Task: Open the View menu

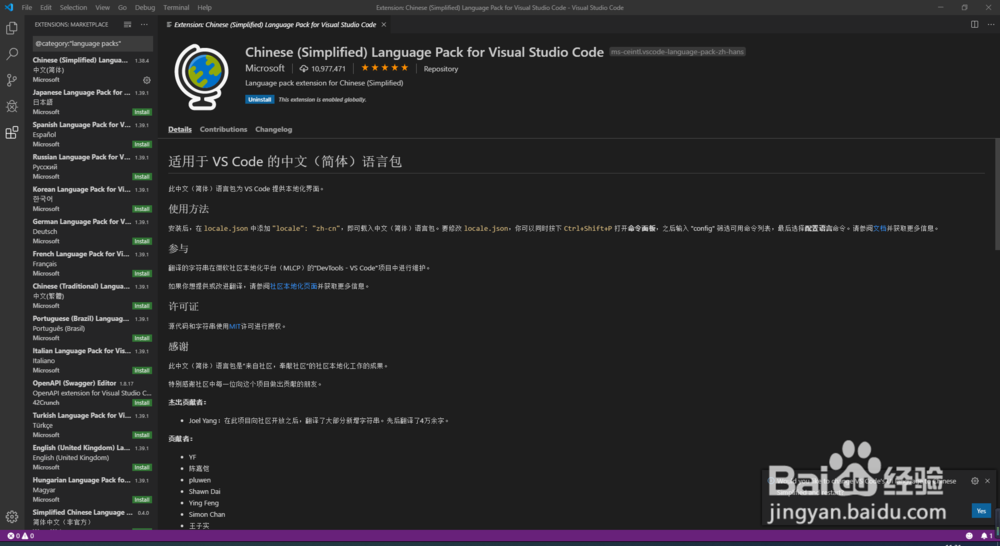Action: click(103, 8)
